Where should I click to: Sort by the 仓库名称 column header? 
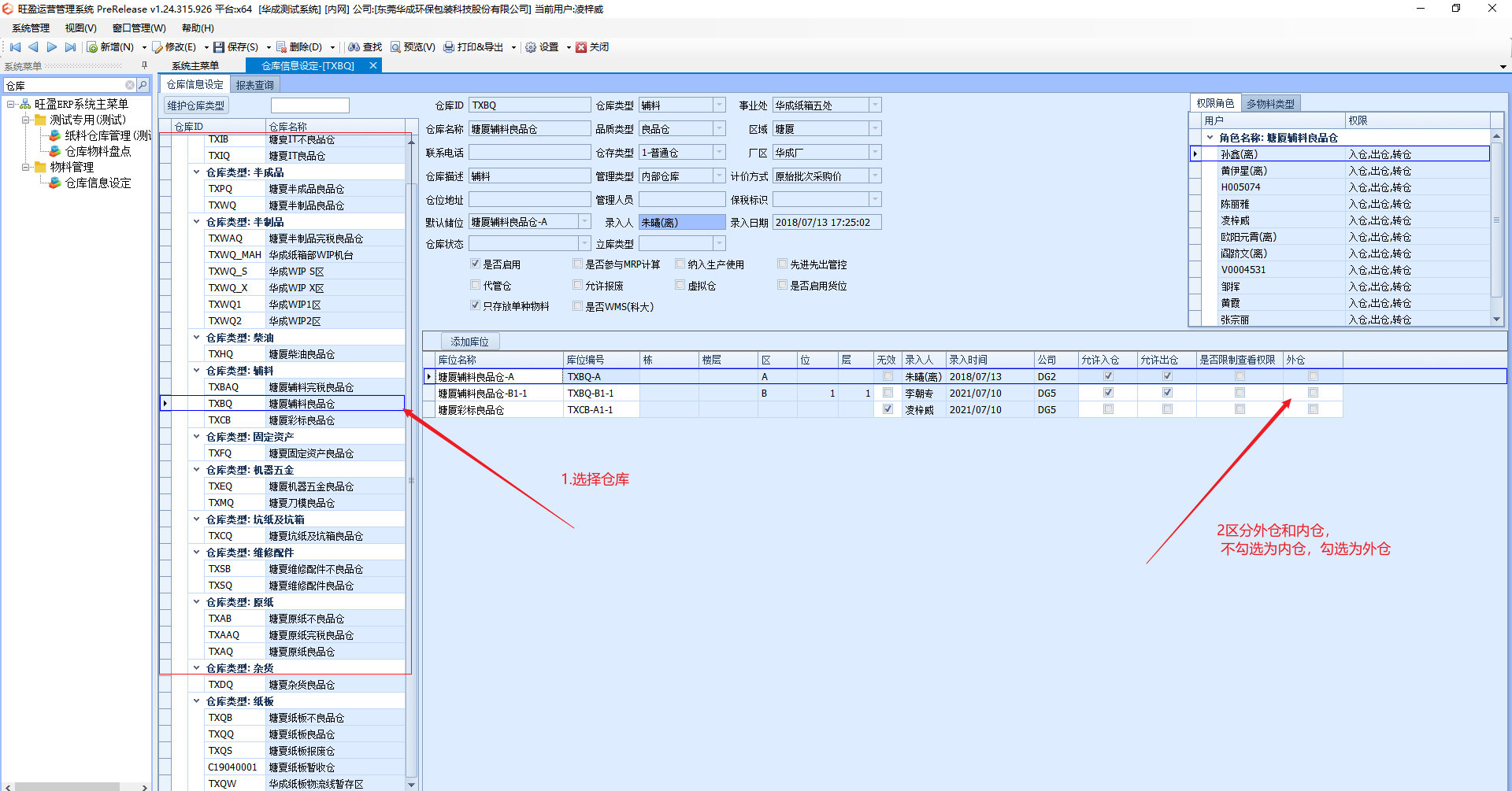(x=335, y=127)
